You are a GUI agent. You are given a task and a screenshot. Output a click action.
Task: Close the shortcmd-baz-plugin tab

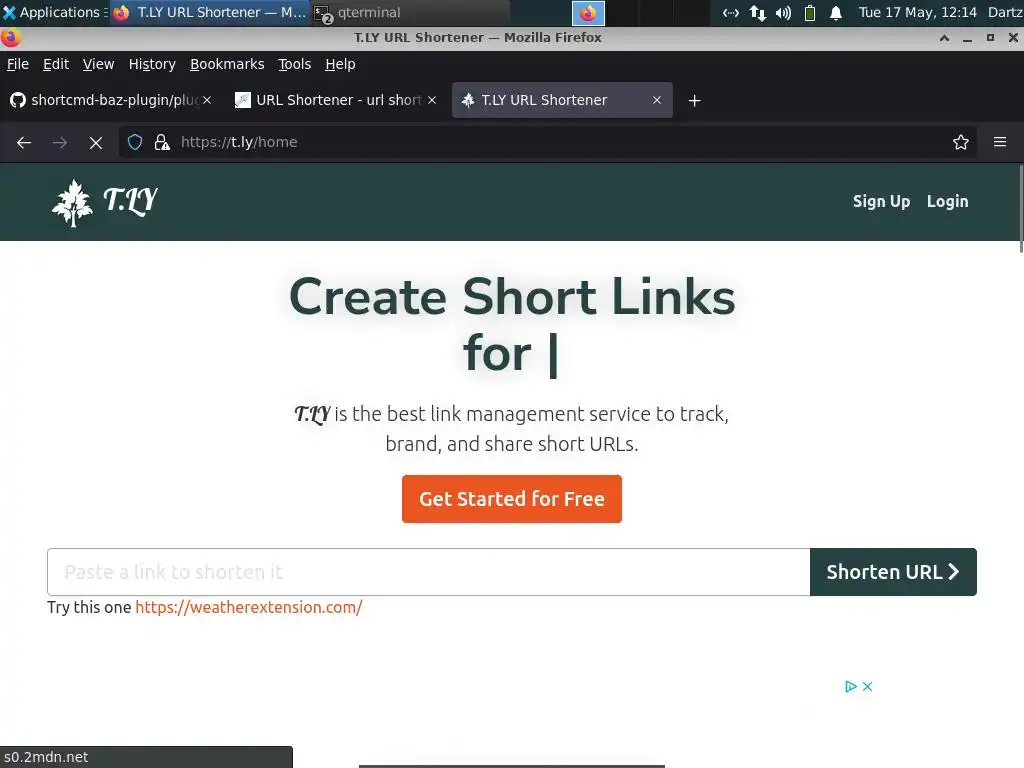[x=207, y=100]
